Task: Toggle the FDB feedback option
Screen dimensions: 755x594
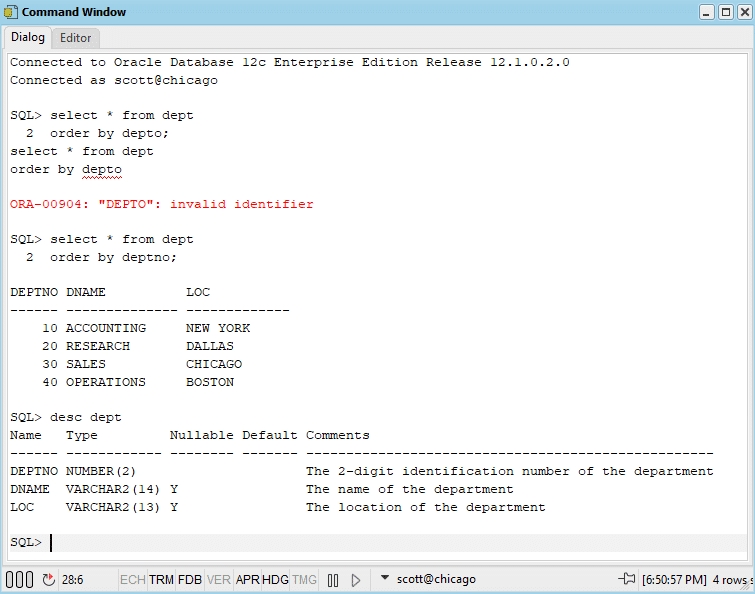Action: (x=190, y=579)
